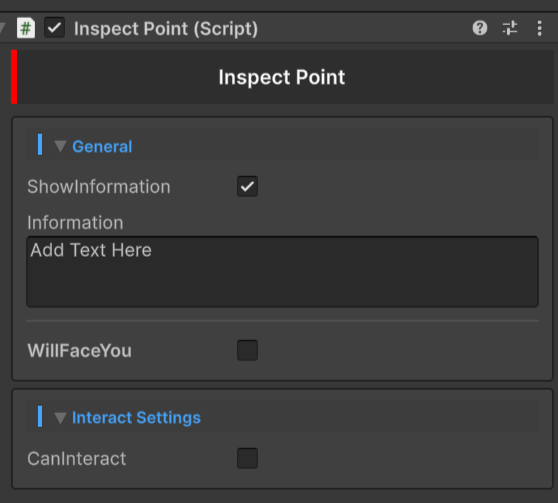Collapse the General section foldout

(x=60, y=146)
